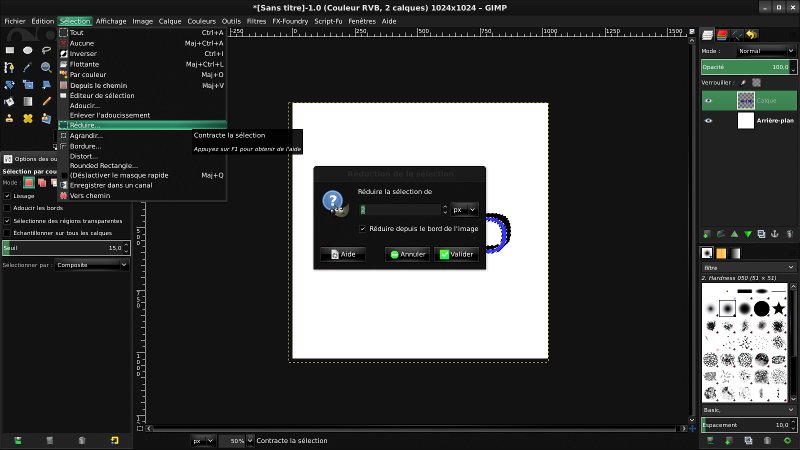Duplicate the current layer icon
This screenshot has height=450, width=800.
click(761, 234)
